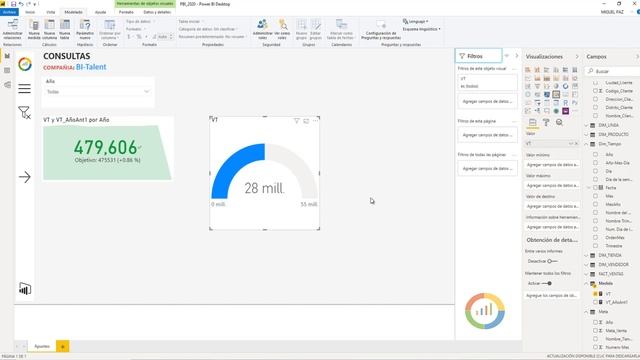Image resolution: width=640 pixels, height=360 pixels.
Task: Expand the DIM_VENDEDOR table
Action: (587, 264)
